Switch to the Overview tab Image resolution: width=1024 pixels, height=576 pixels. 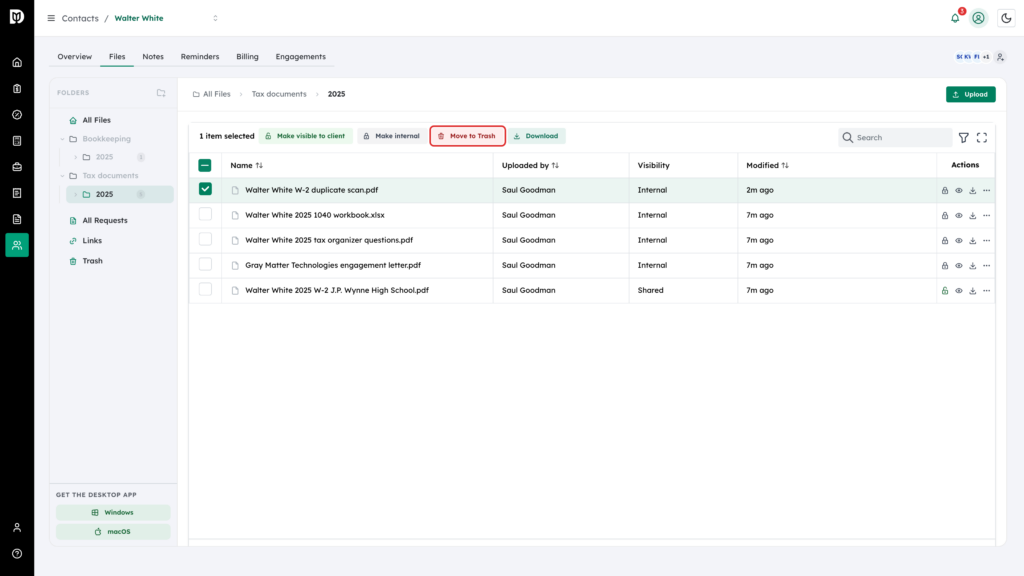[x=74, y=57]
